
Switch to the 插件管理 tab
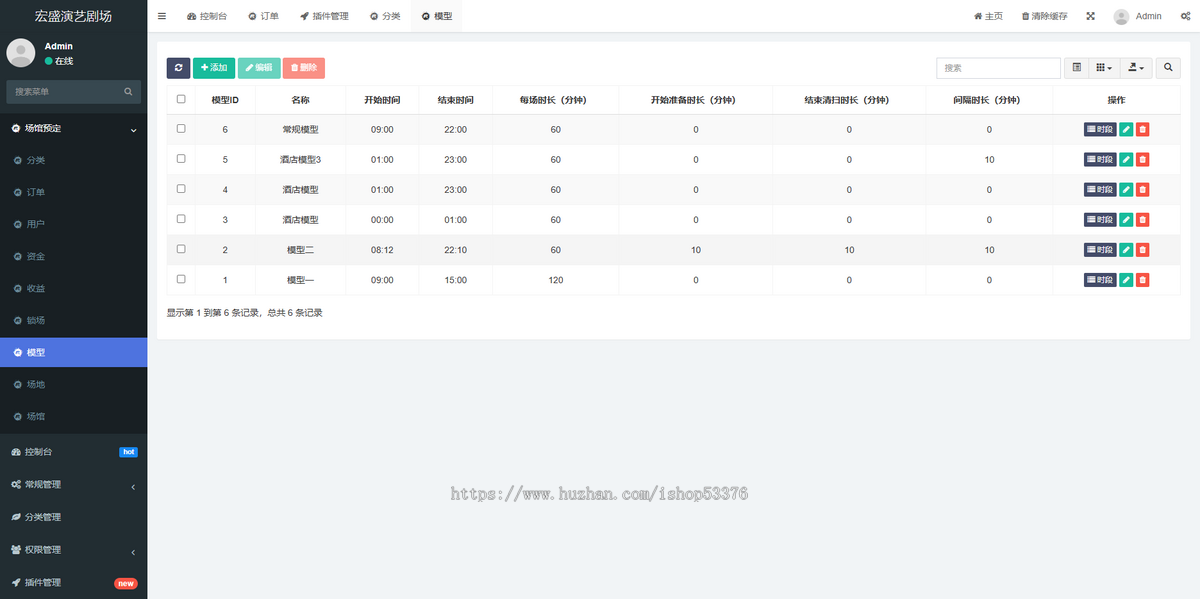pos(324,16)
